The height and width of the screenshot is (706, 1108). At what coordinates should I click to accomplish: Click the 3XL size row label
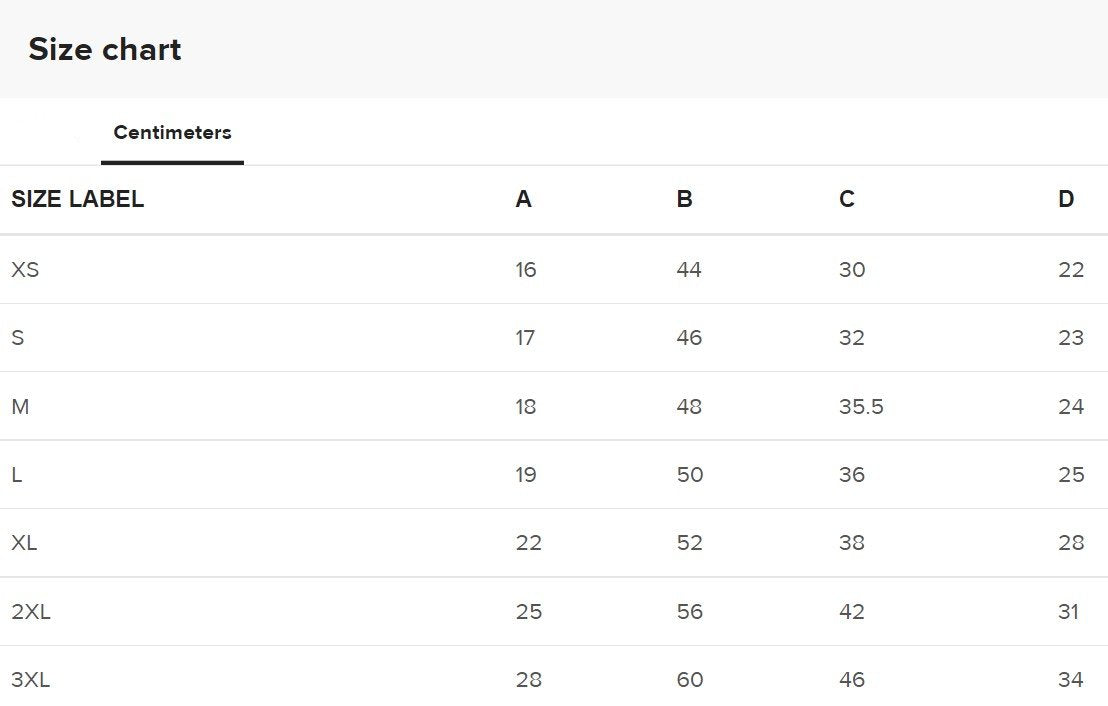pyautogui.click(x=31, y=680)
